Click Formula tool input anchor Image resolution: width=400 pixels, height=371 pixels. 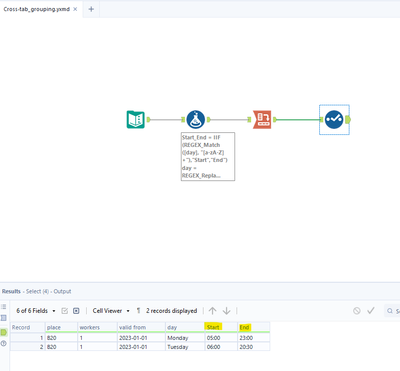[x=183, y=119]
